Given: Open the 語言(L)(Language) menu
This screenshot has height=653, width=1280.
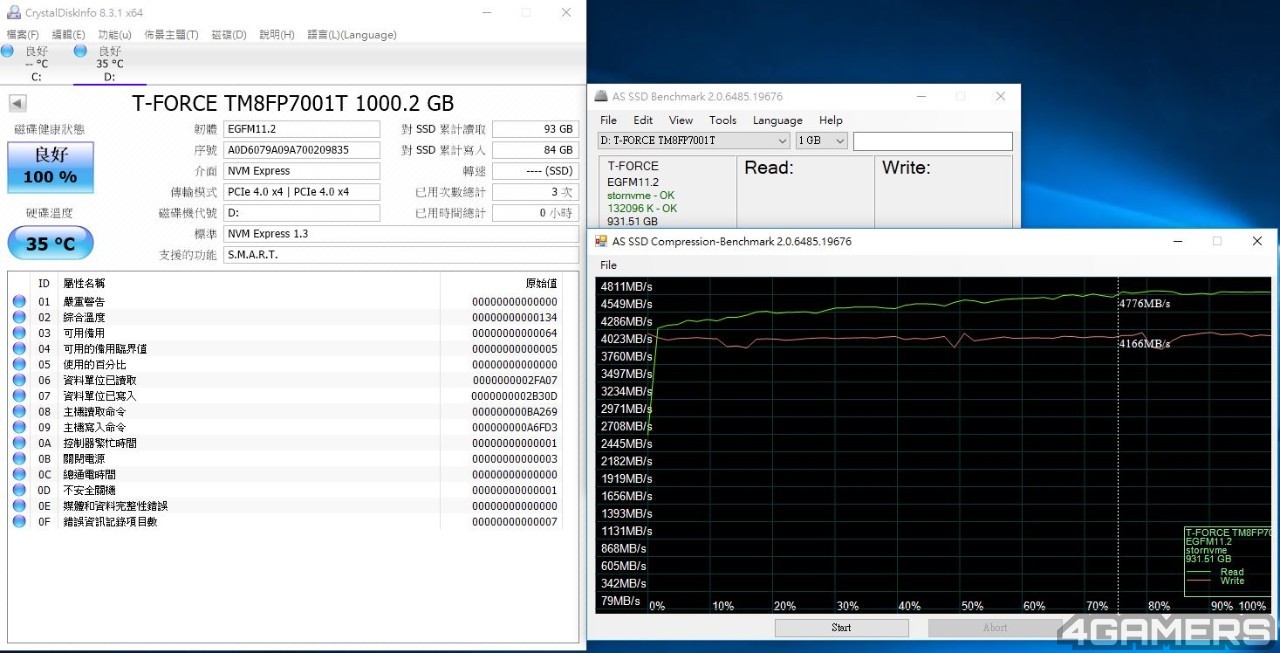Looking at the screenshot, I should 352,34.
